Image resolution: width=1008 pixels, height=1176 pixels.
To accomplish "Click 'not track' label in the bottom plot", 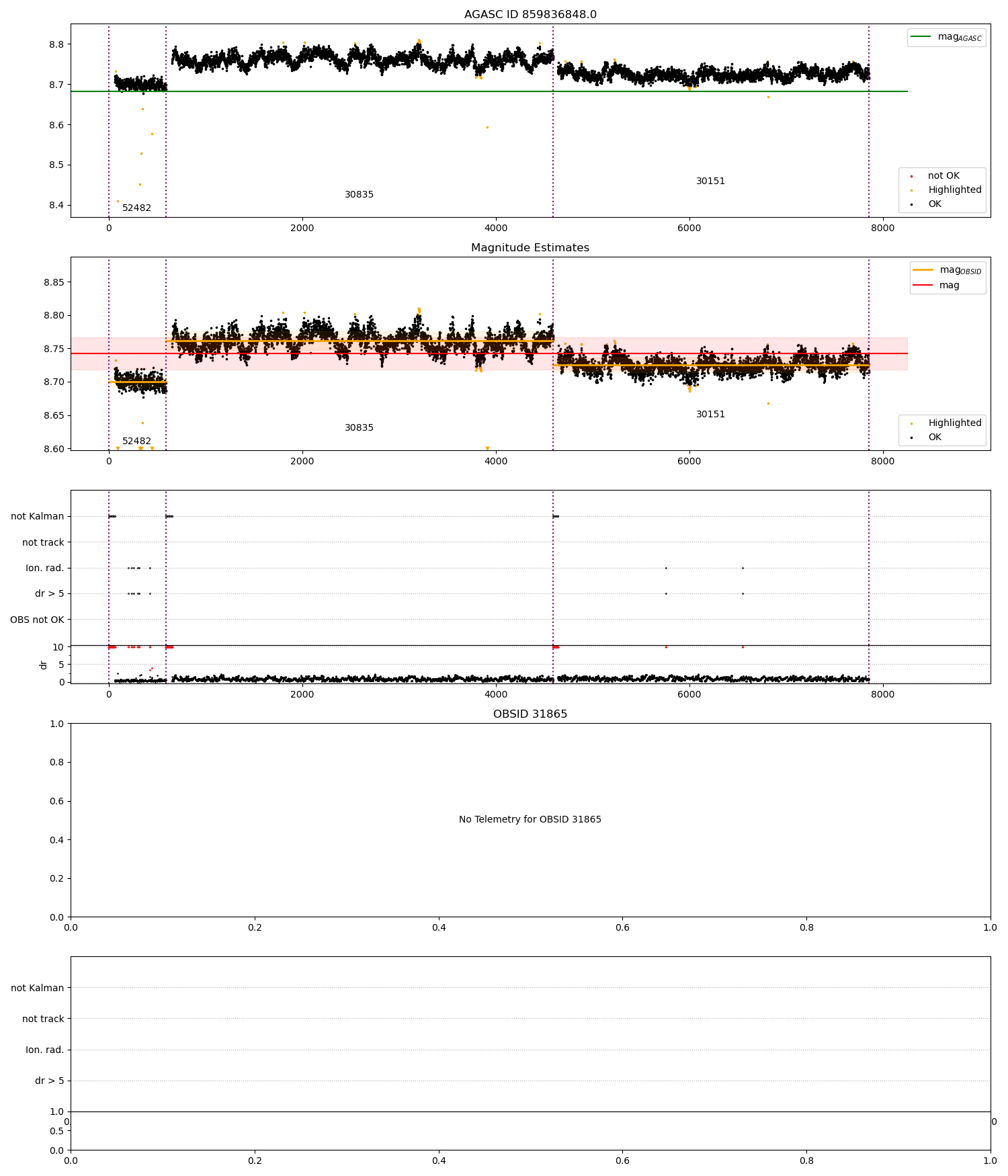I will pos(43,1019).
